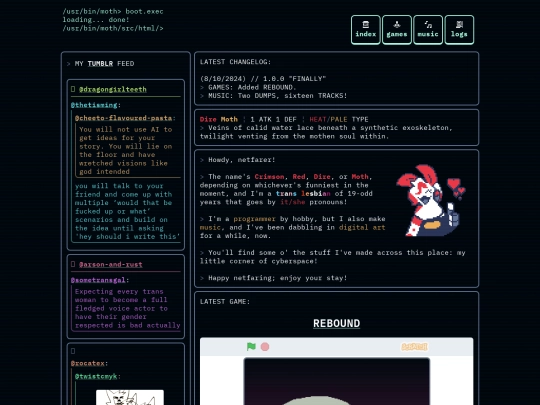This screenshot has width=540, height=405.
Task: Click the 'Happy netfaring; enjoy your stay!' line
Action: click(278, 278)
